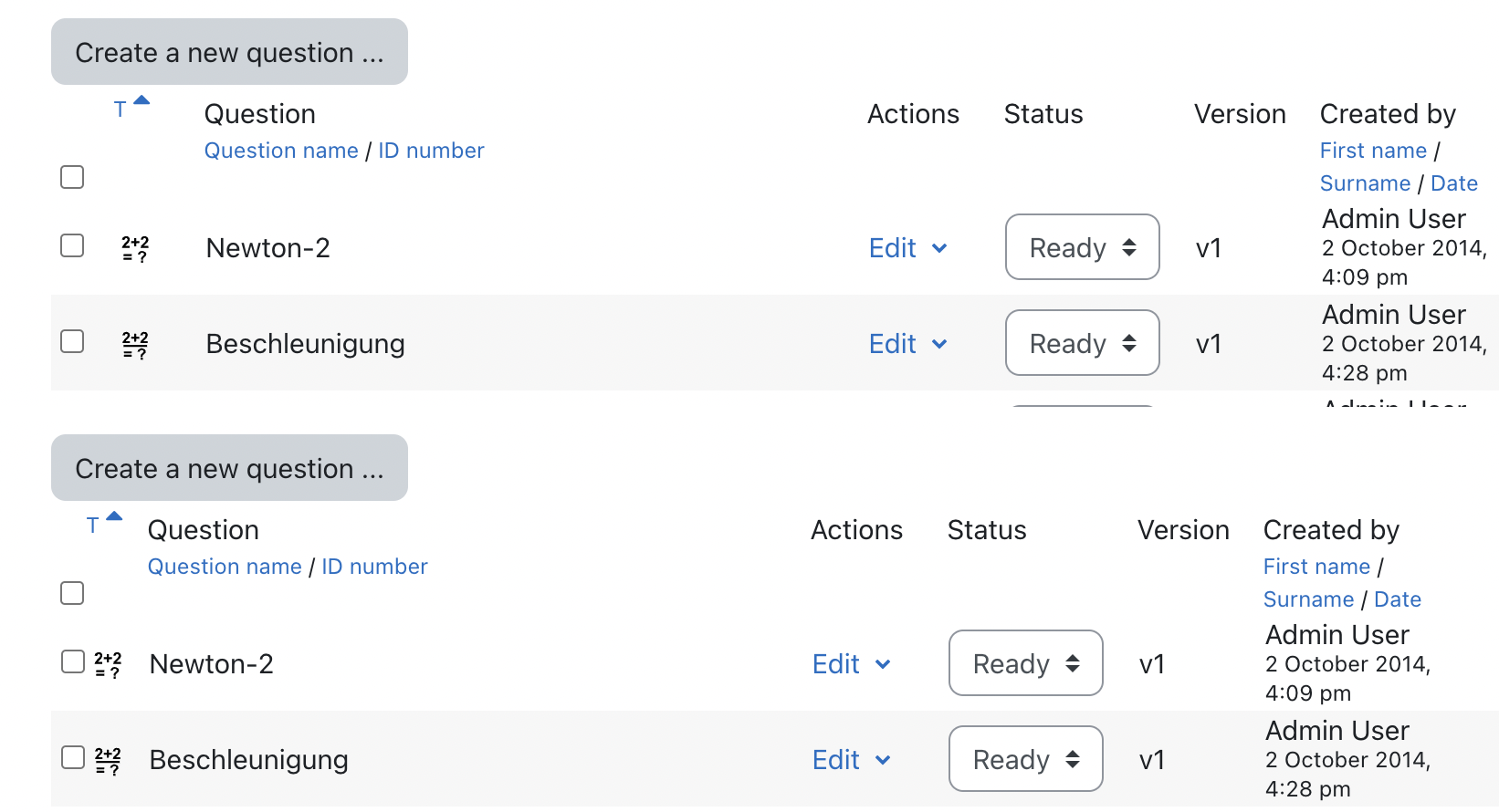The width and height of the screenshot is (1499, 812).
Task: Sort by question type T in bottom table
Action: click(x=92, y=526)
